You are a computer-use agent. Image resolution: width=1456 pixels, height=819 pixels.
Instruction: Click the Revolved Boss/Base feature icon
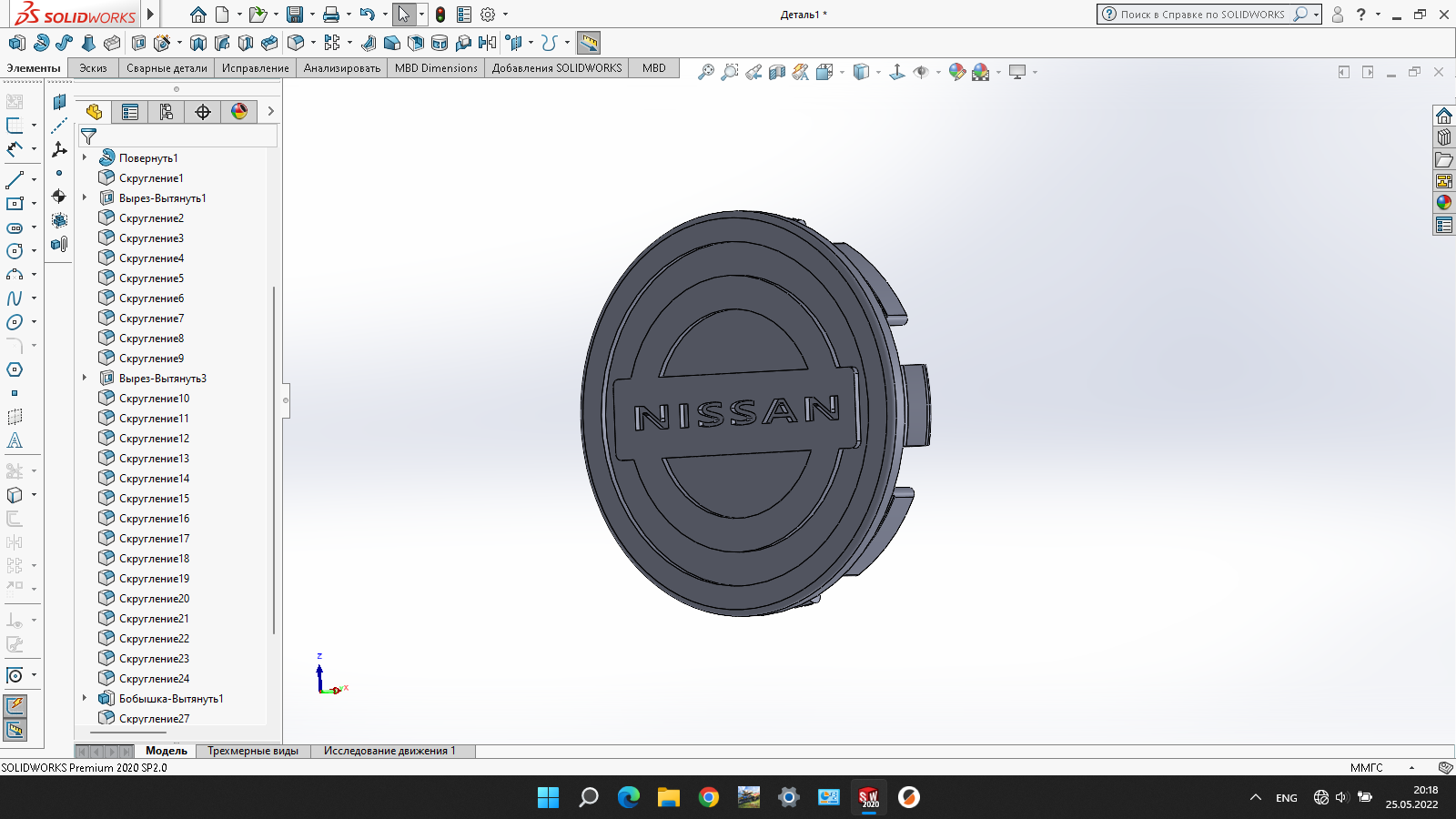(41, 43)
